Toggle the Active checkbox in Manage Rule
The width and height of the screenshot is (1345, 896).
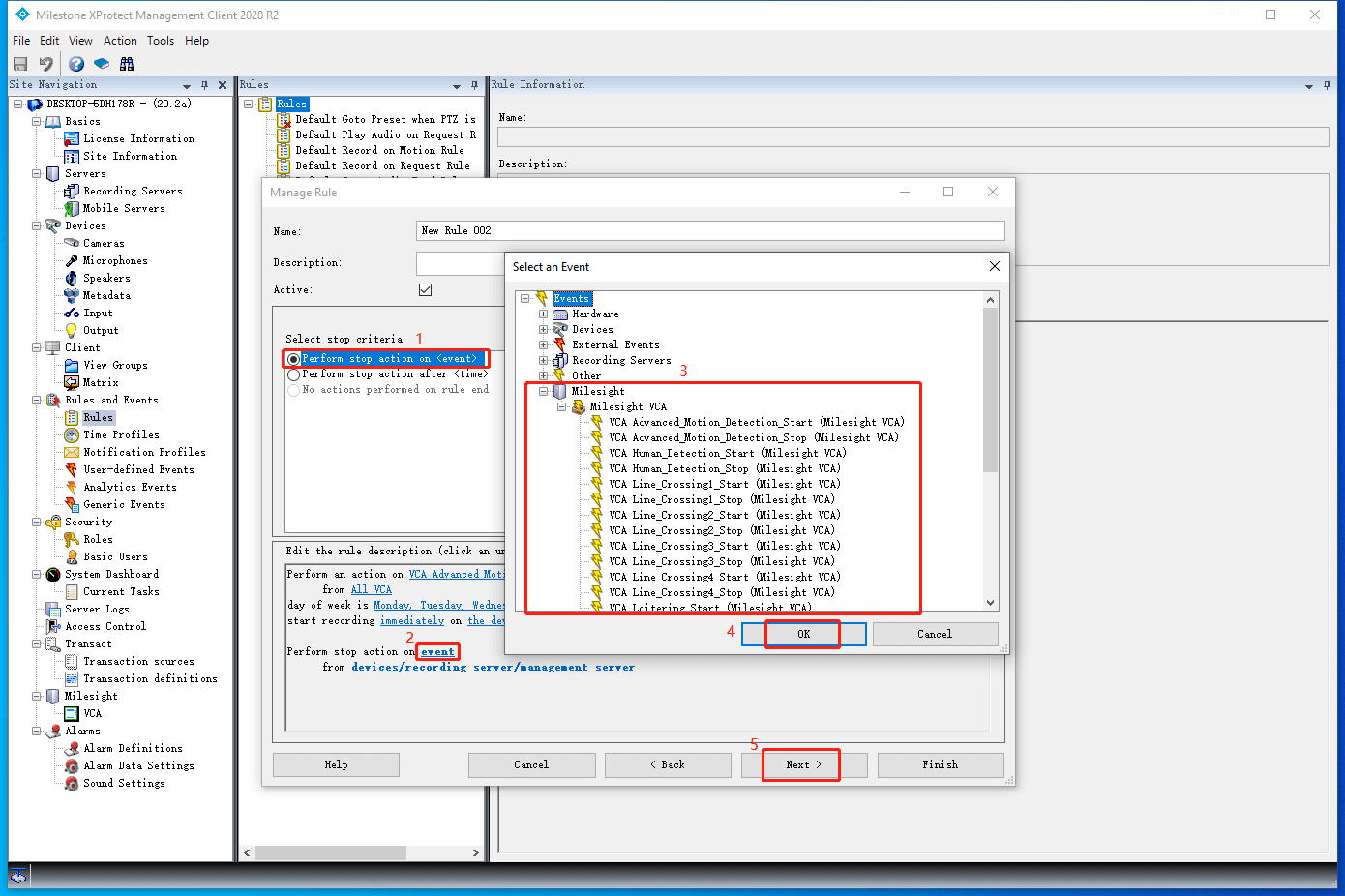[425, 289]
